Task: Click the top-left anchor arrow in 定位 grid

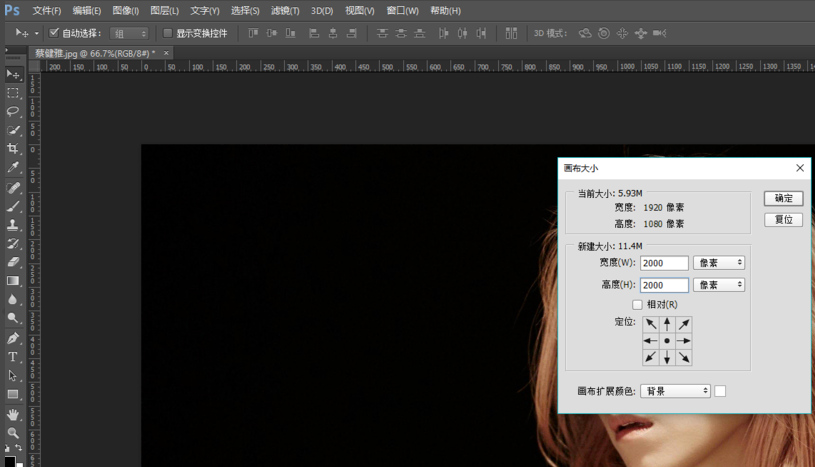Action: pos(651,324)
